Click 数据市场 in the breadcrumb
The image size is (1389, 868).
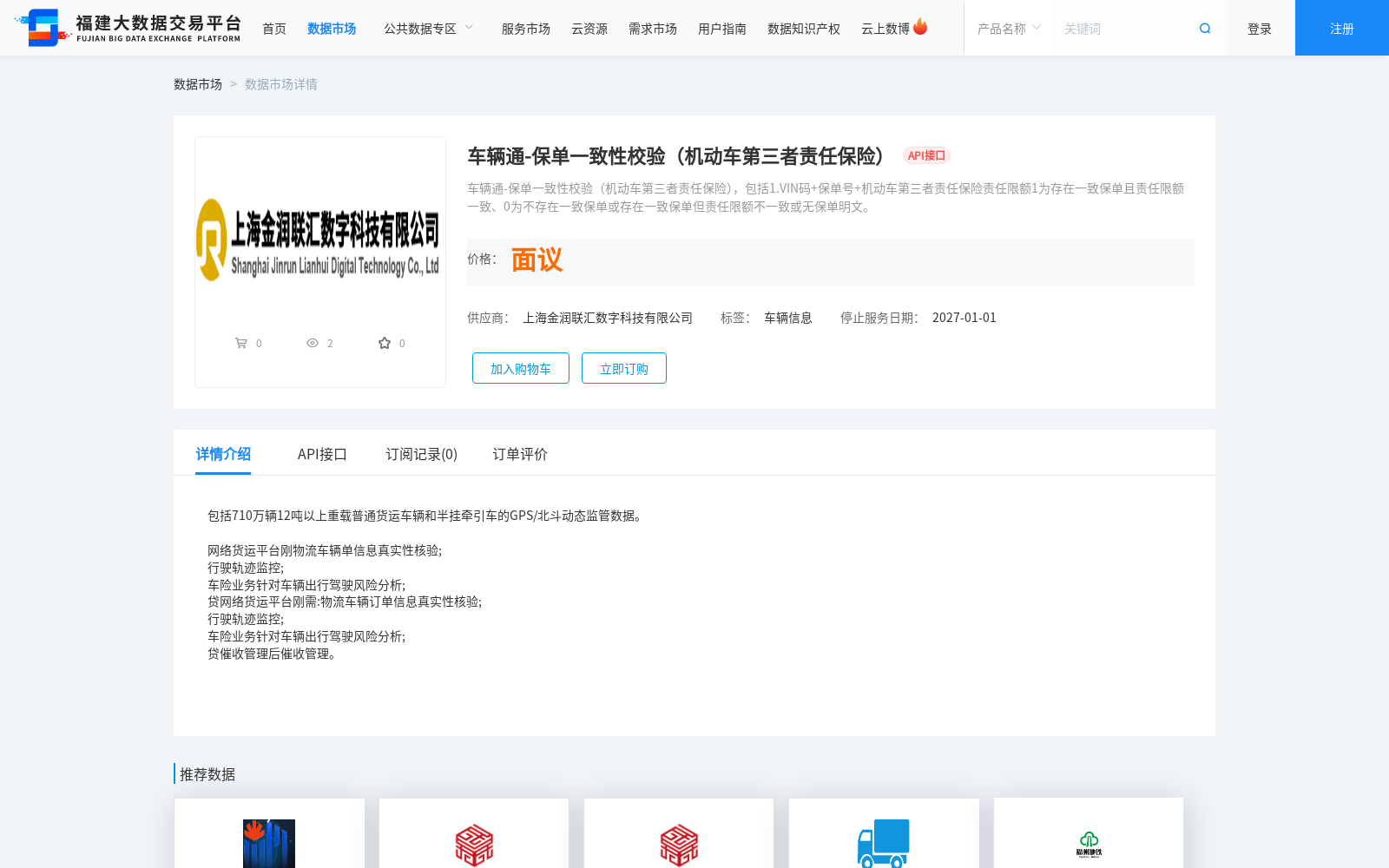pos(198,84)
